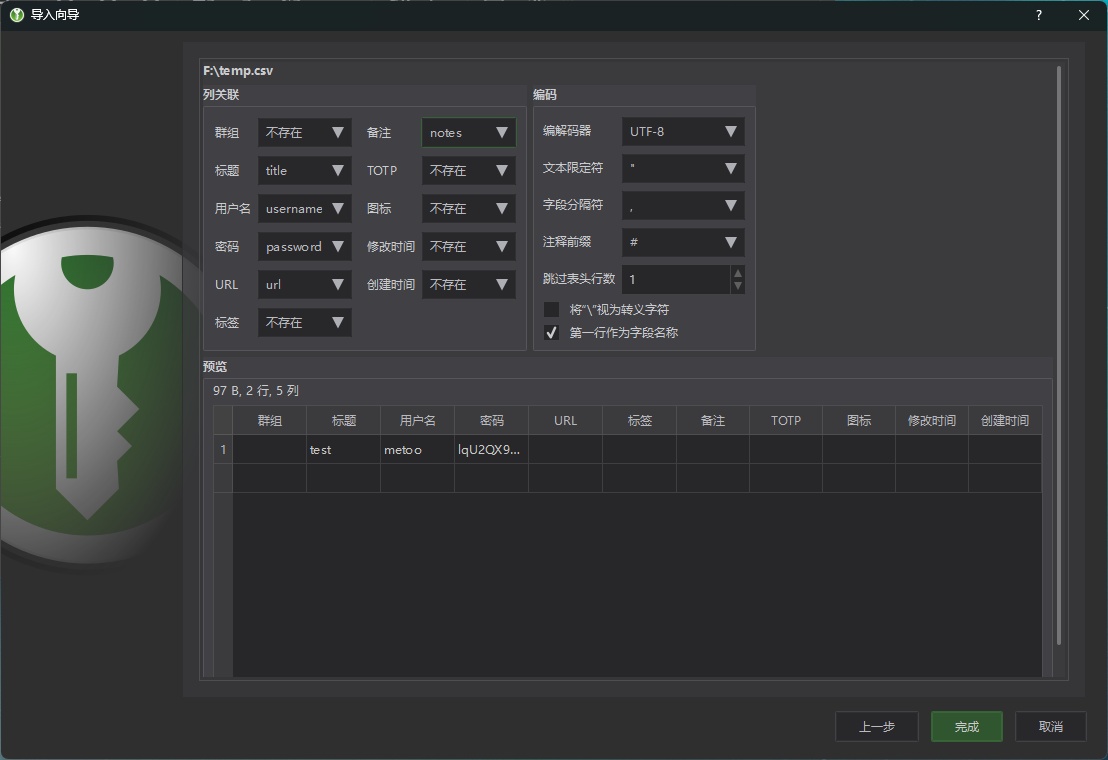The height and width of the screenshot is (760, 1108).
Task: Open the URL column mapping dropdown
Action: pyautogui.click(x=304, y=284)
